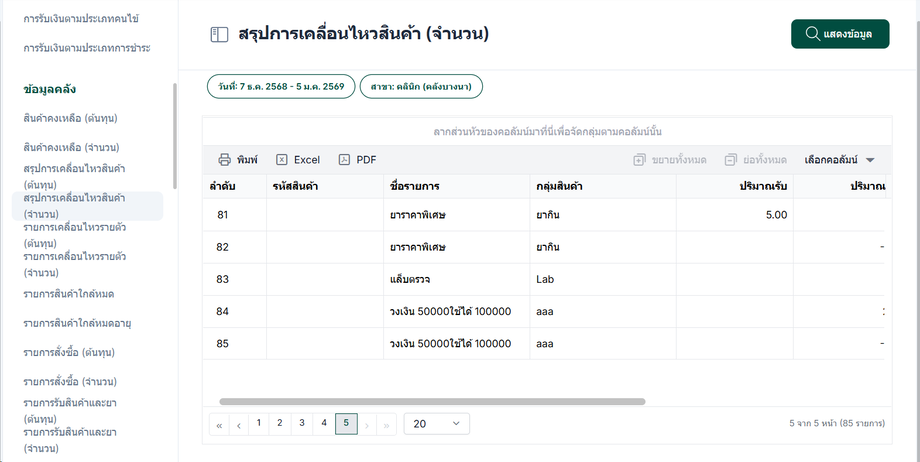
Task: Click the page summary 5 จาก 5 หน้า text
Action: click(837, 423)
